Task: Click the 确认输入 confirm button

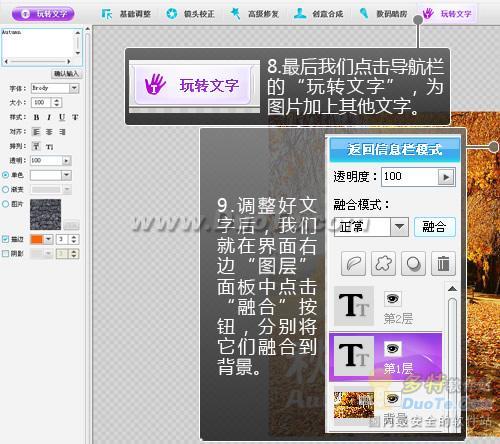Action: click(66, 74)
